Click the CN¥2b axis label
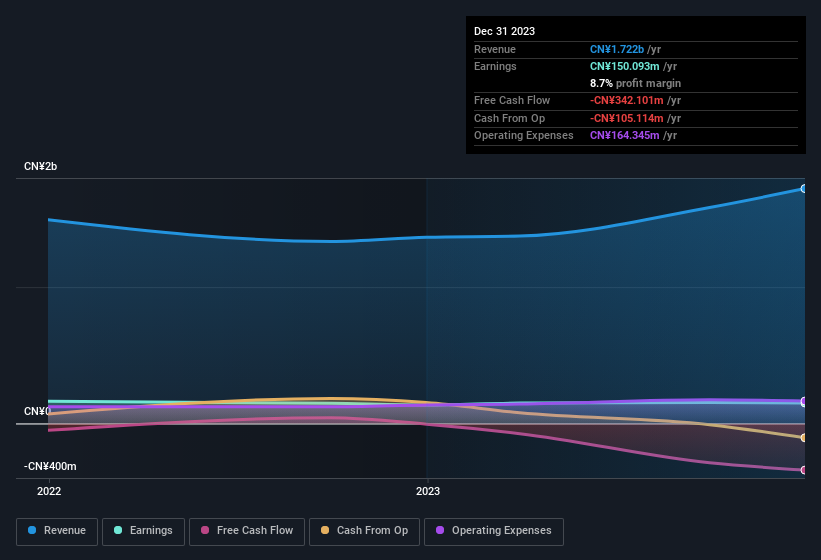821x560 pixels. click(x=40, y=166)
